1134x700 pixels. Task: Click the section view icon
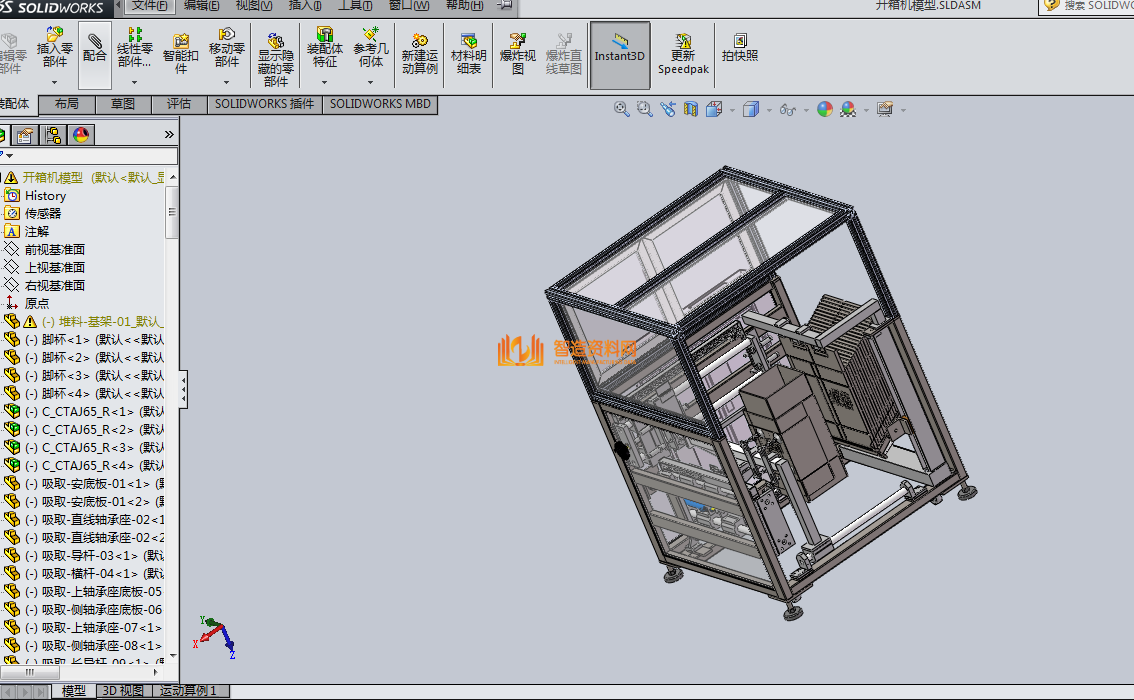[x=690, y=109]
